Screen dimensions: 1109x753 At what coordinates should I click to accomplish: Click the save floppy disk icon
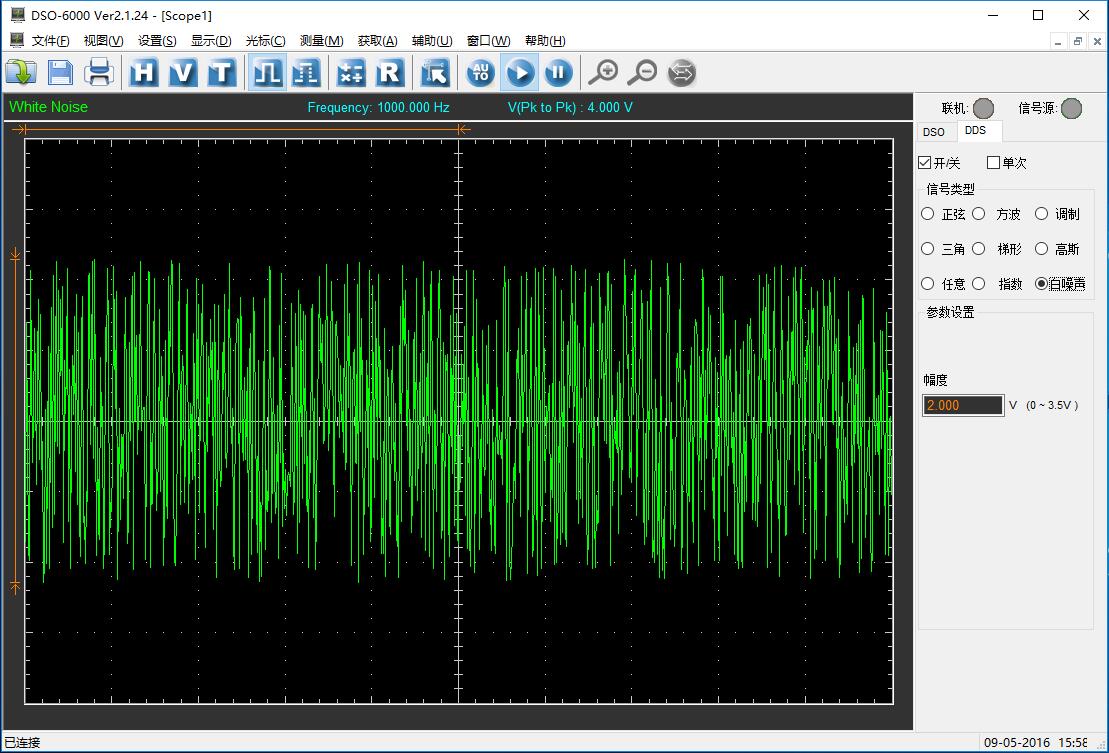60,72
